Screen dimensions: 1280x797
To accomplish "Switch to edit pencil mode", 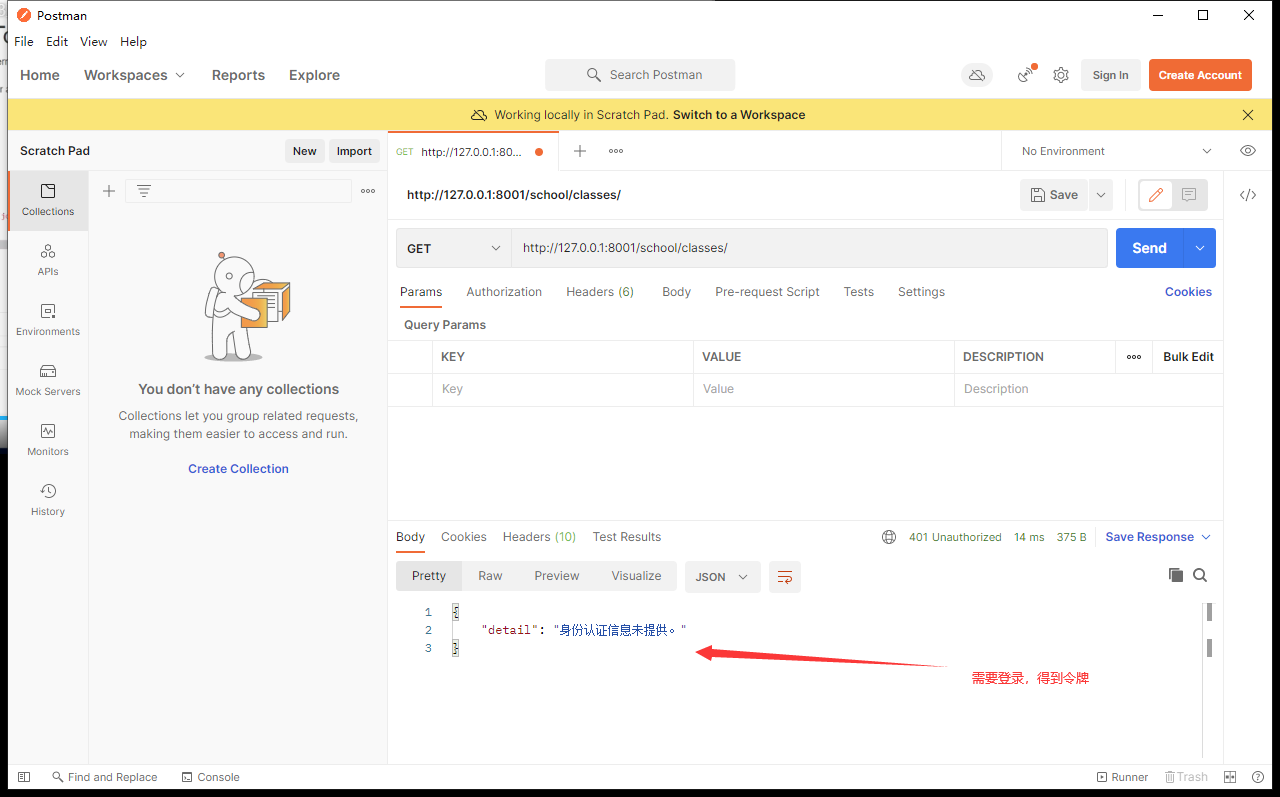I will [1156, 195].
